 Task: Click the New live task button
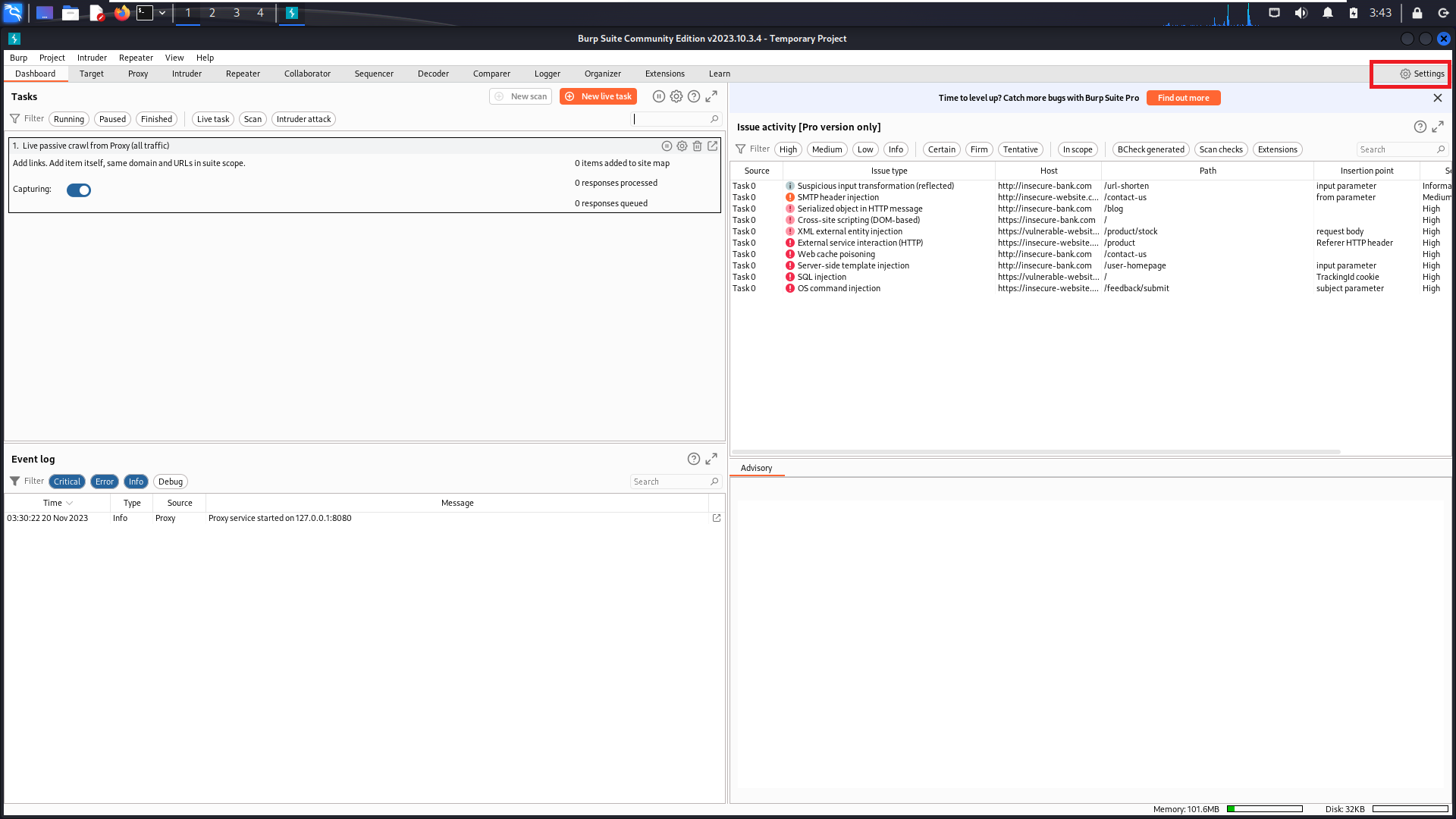pos(598,96)
